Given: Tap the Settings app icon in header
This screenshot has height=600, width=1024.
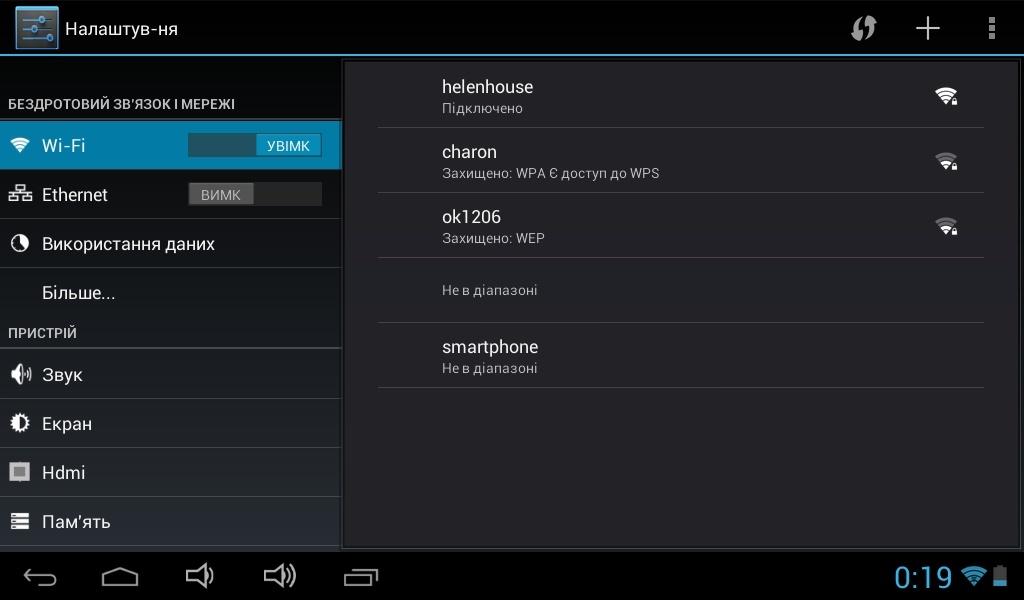Looking at the screenshot, I should point(37,28).
